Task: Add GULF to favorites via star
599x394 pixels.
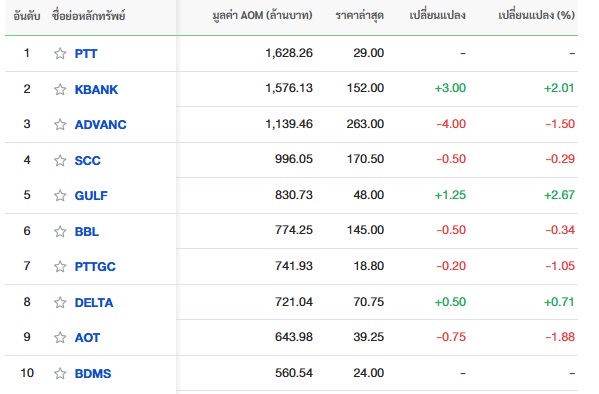Action: (60, 195)
